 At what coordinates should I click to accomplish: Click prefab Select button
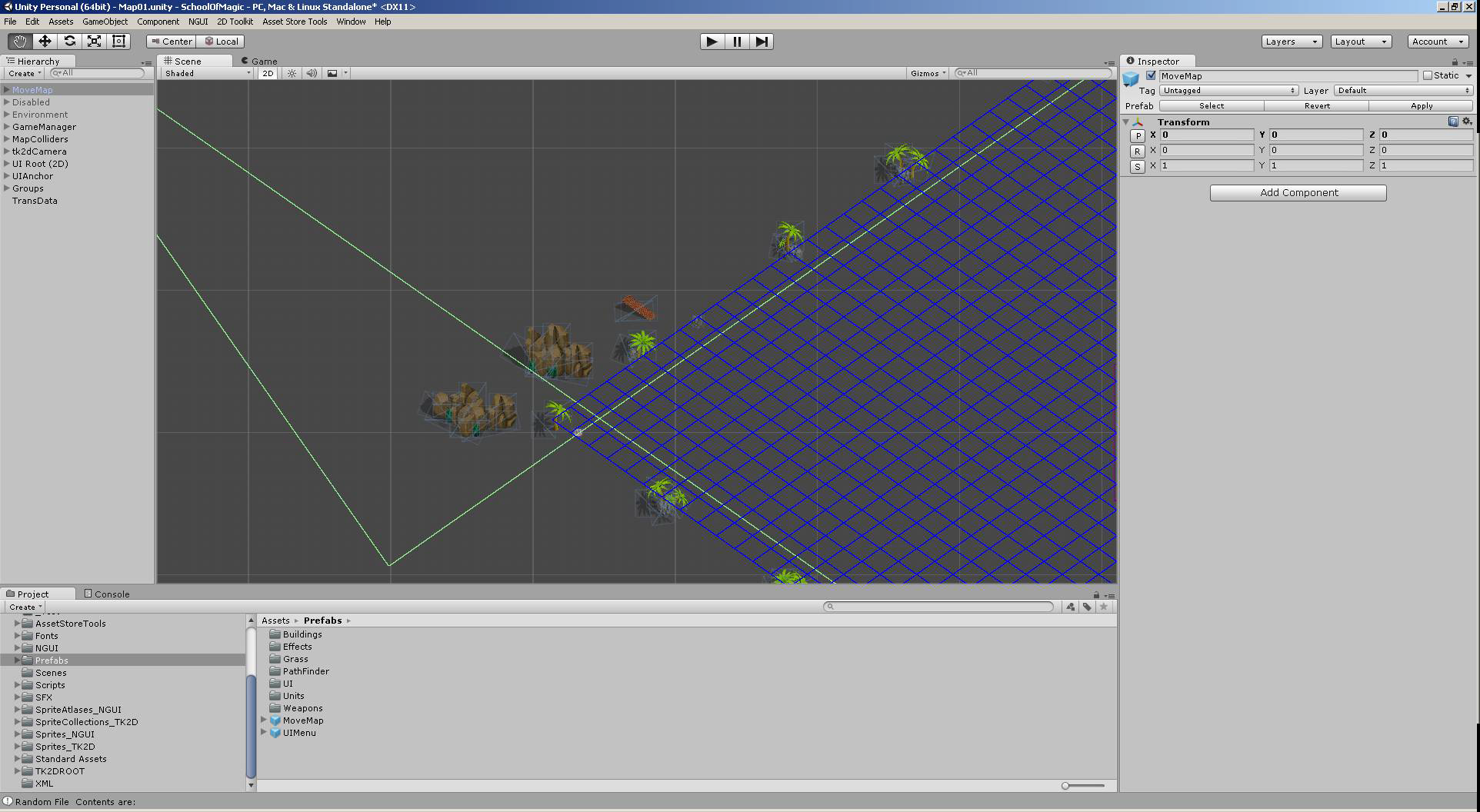click(x=1212, y=106)
